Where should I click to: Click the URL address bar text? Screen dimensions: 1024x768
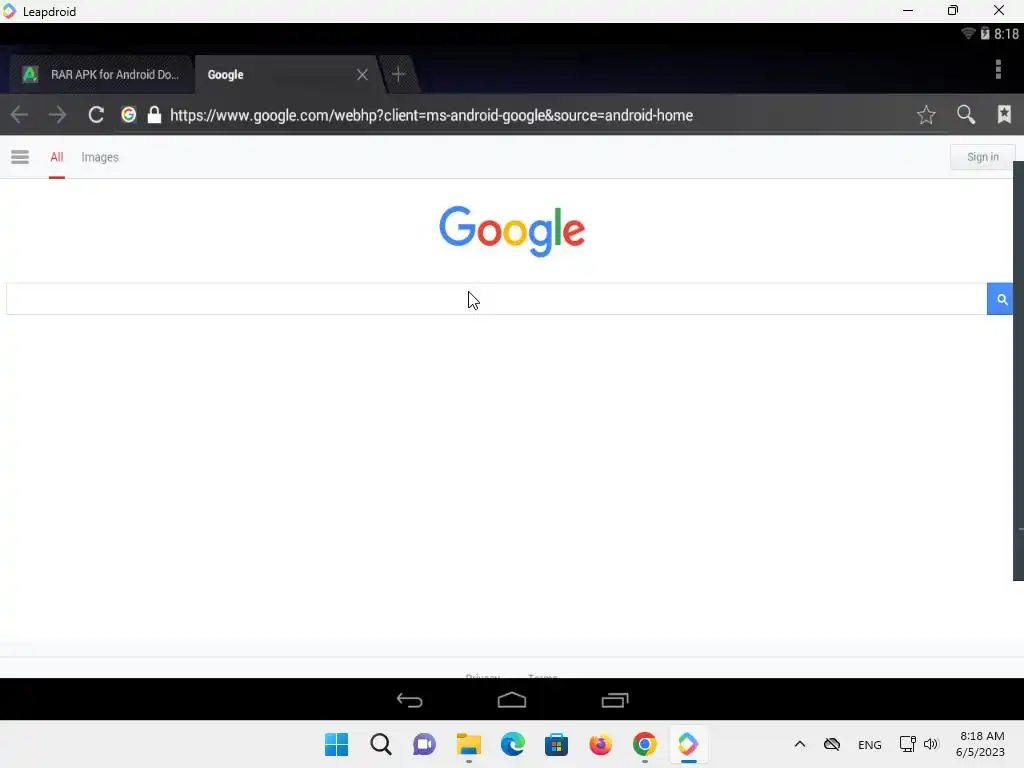(431, 116)
